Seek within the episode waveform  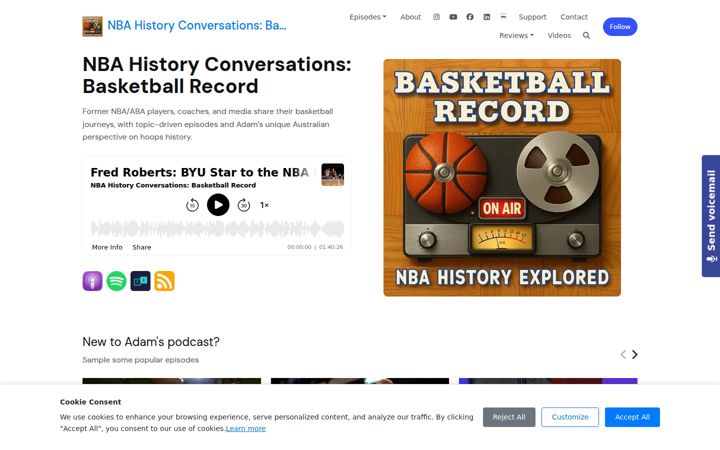tap(217, 229)
